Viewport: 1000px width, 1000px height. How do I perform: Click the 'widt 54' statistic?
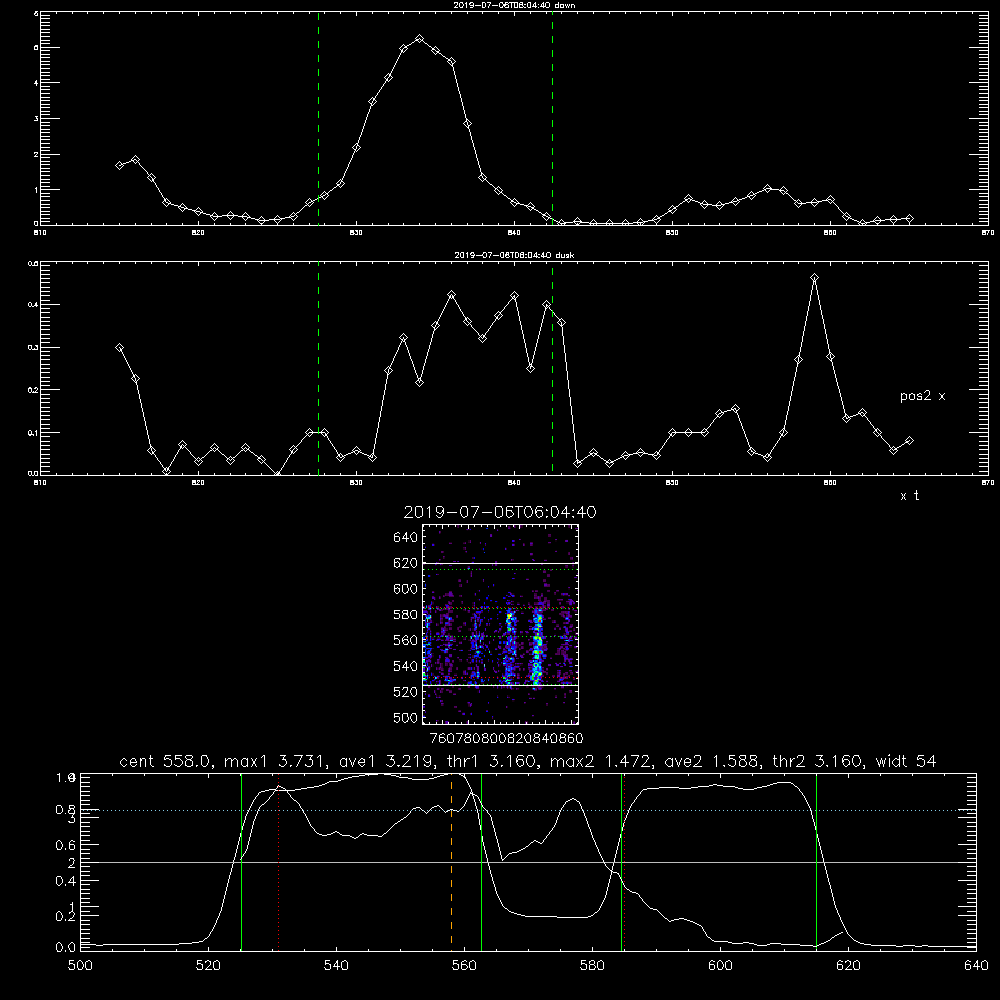tap(906, 761)
